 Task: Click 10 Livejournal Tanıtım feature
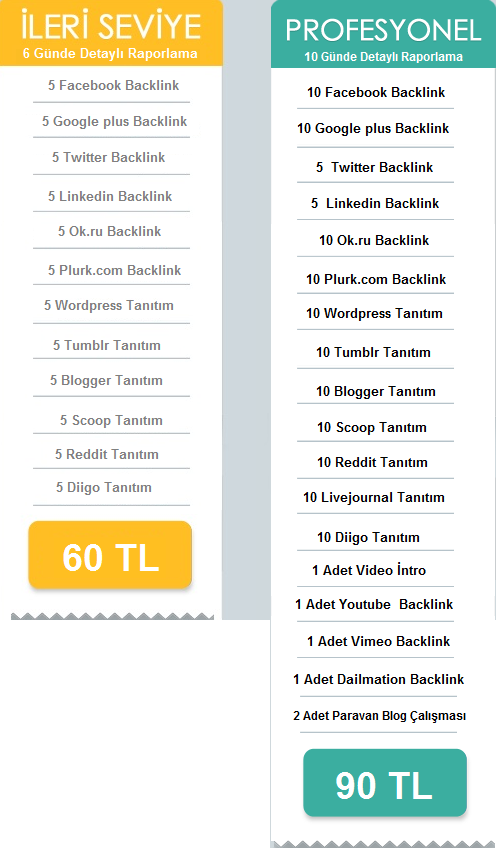374,497
